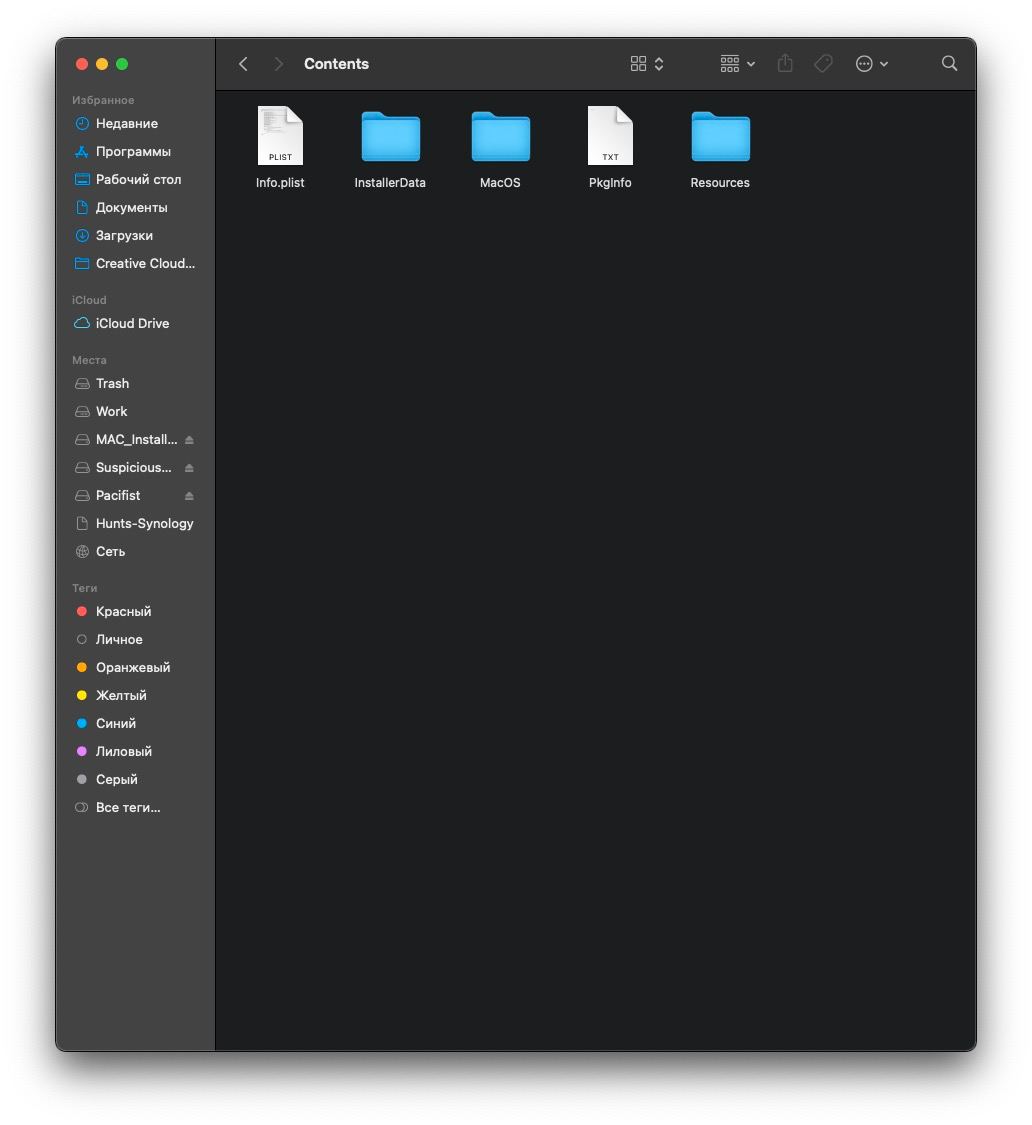Open Hunts-Synology in the sidebar
Viewport: 1032px width, 1125px height.
tap(135, 523)
